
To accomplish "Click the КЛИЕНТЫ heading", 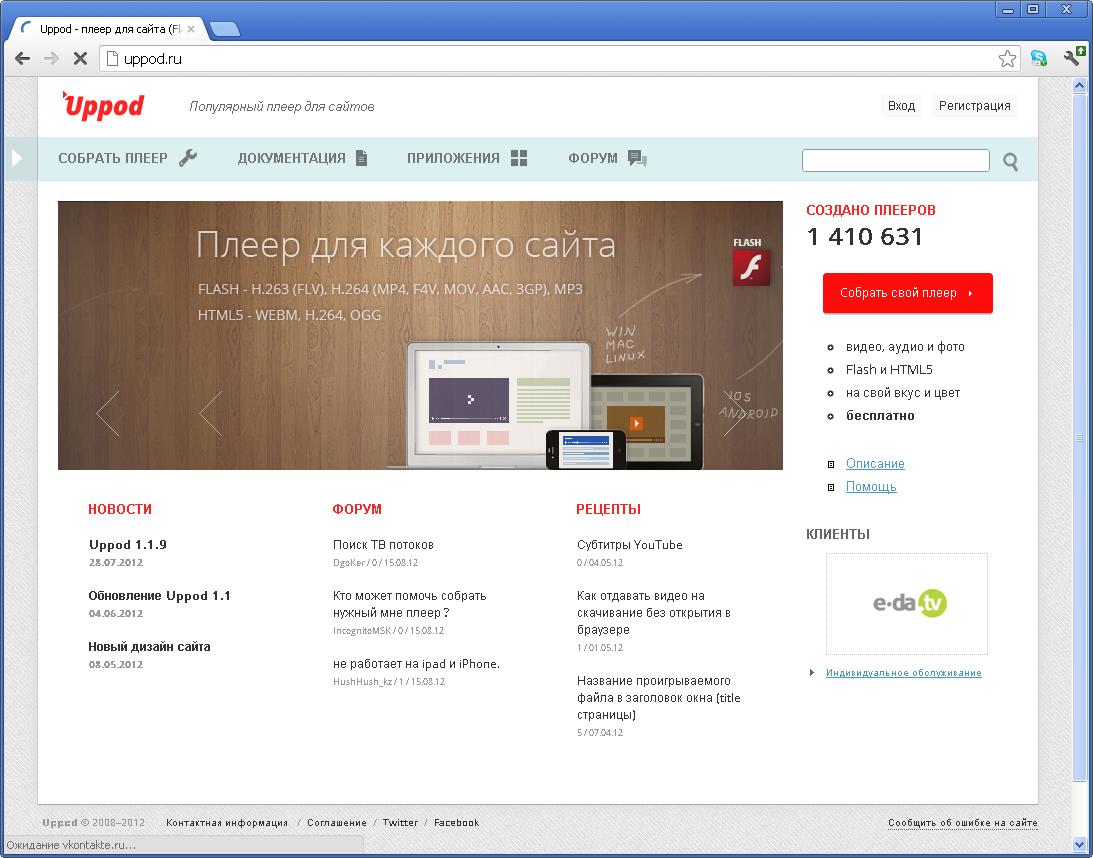I will pyautogui.click(x=838, y=535).
